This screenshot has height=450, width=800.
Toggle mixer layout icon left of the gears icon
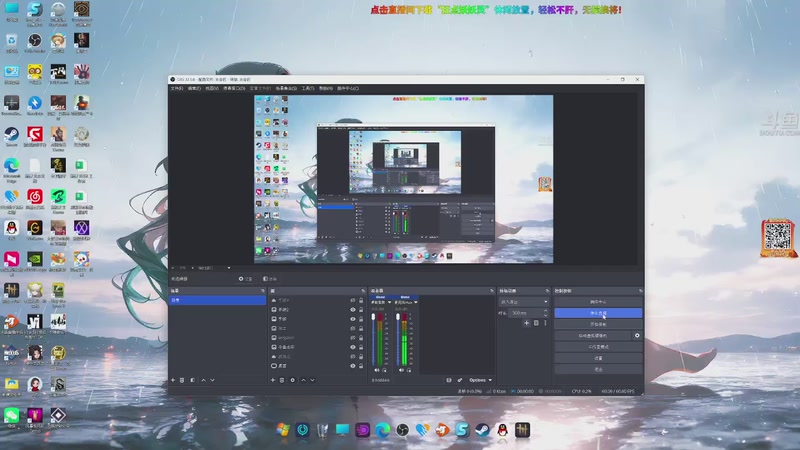tap(449, 380)
